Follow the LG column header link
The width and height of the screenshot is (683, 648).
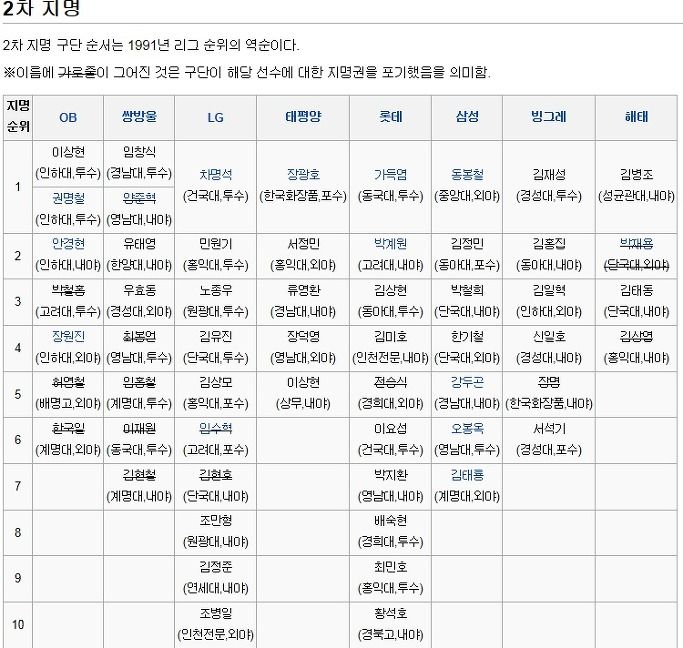pyautogui.click(x=215, y=118)
